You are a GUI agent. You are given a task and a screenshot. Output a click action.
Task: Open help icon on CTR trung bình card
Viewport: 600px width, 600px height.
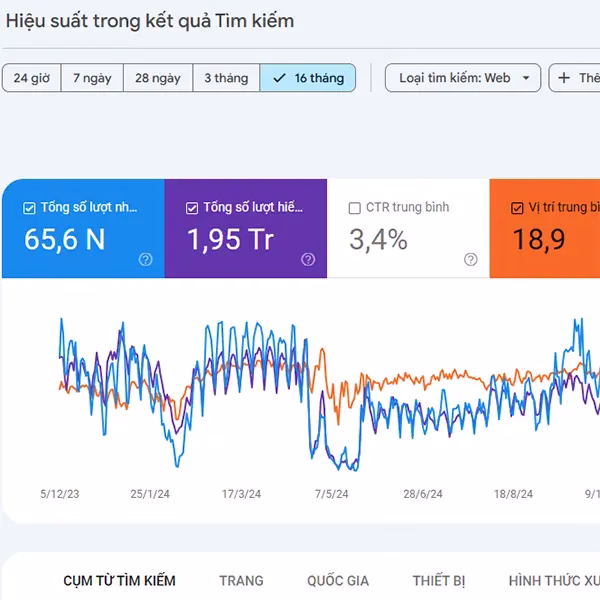pyautogui.click(x=471, y=259)
